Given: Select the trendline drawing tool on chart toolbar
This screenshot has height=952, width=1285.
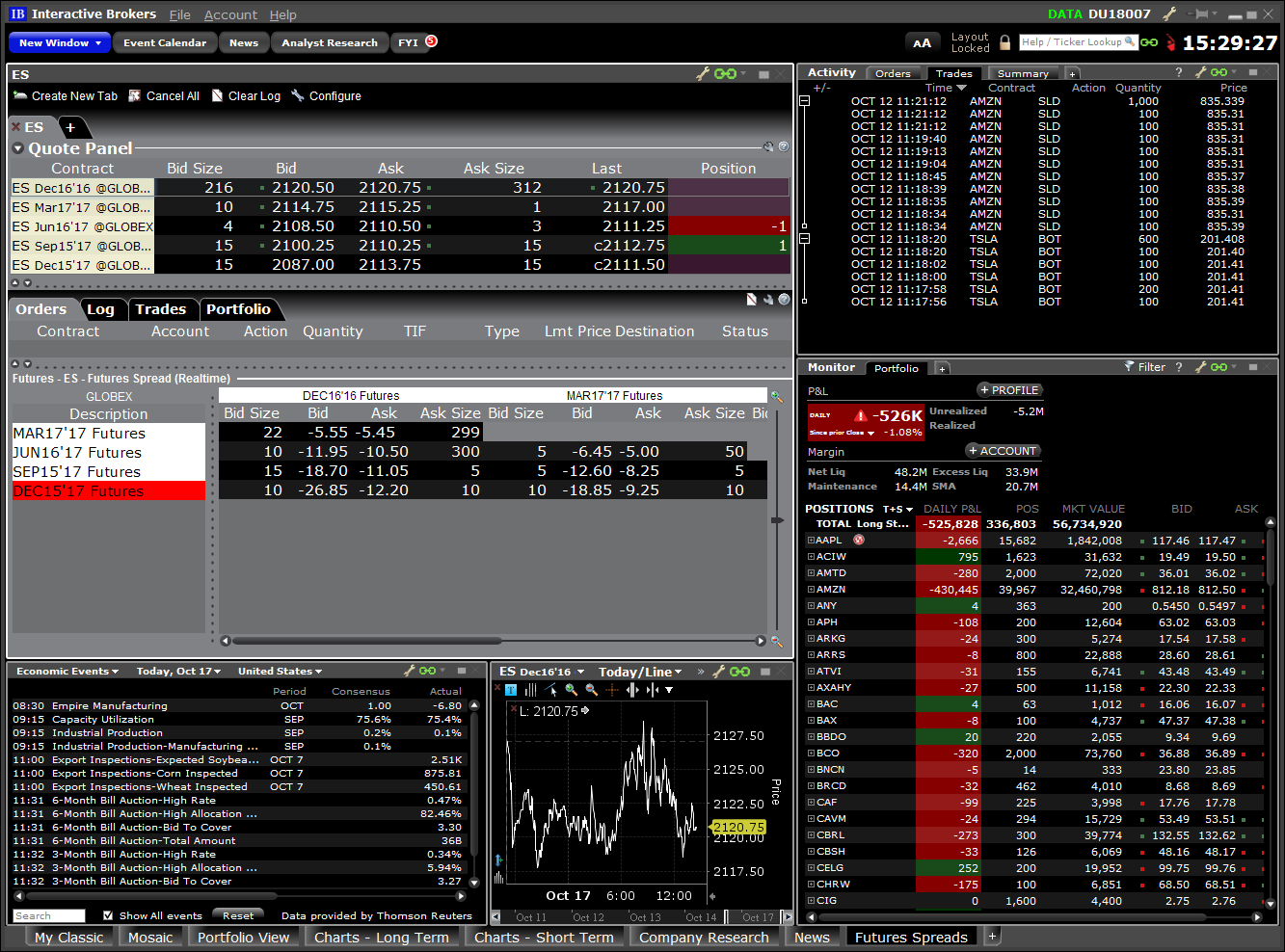Looking at the screenshot, I should [551, 689].
